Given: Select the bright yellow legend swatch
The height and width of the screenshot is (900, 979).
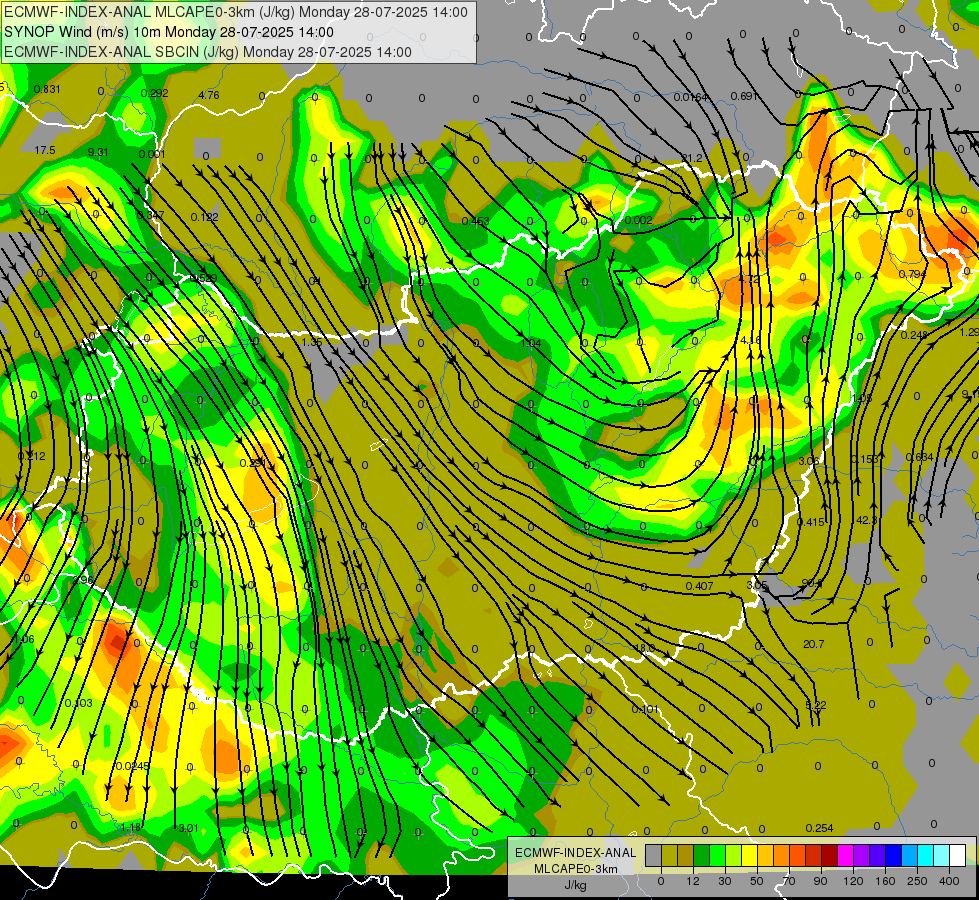Looking at the screenshot, I should [x=750, y=855].
